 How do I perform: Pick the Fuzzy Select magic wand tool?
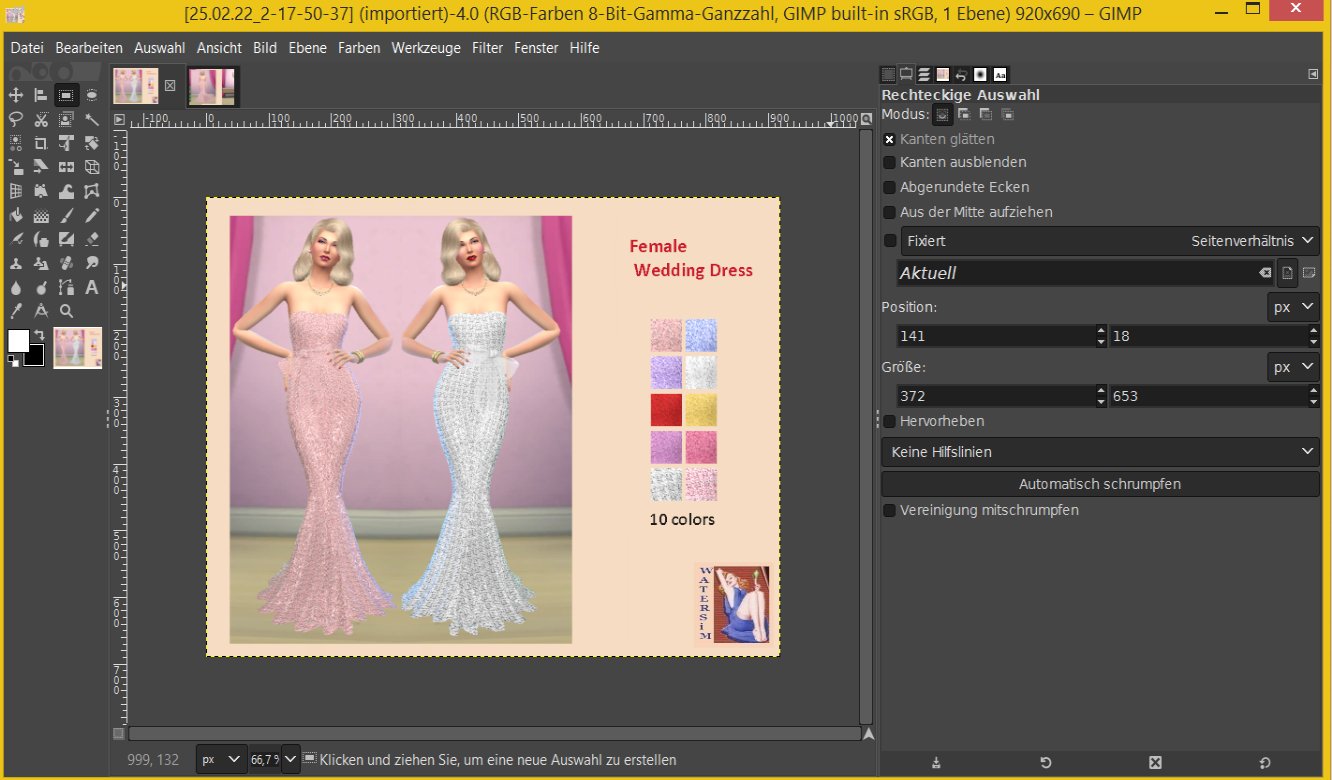pyautogui.click(x=92, y=119)
